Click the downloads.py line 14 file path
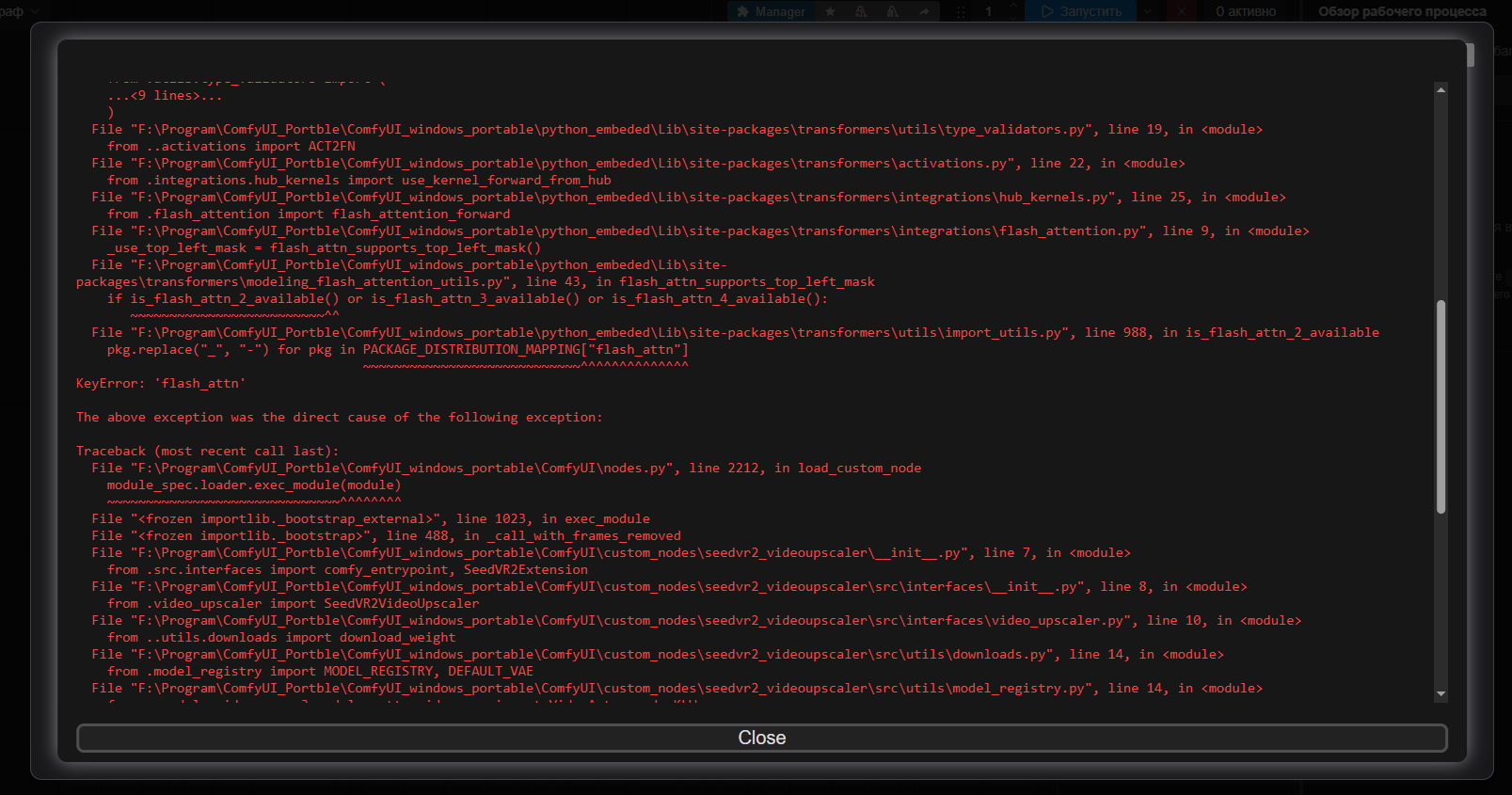 (658, 654)
